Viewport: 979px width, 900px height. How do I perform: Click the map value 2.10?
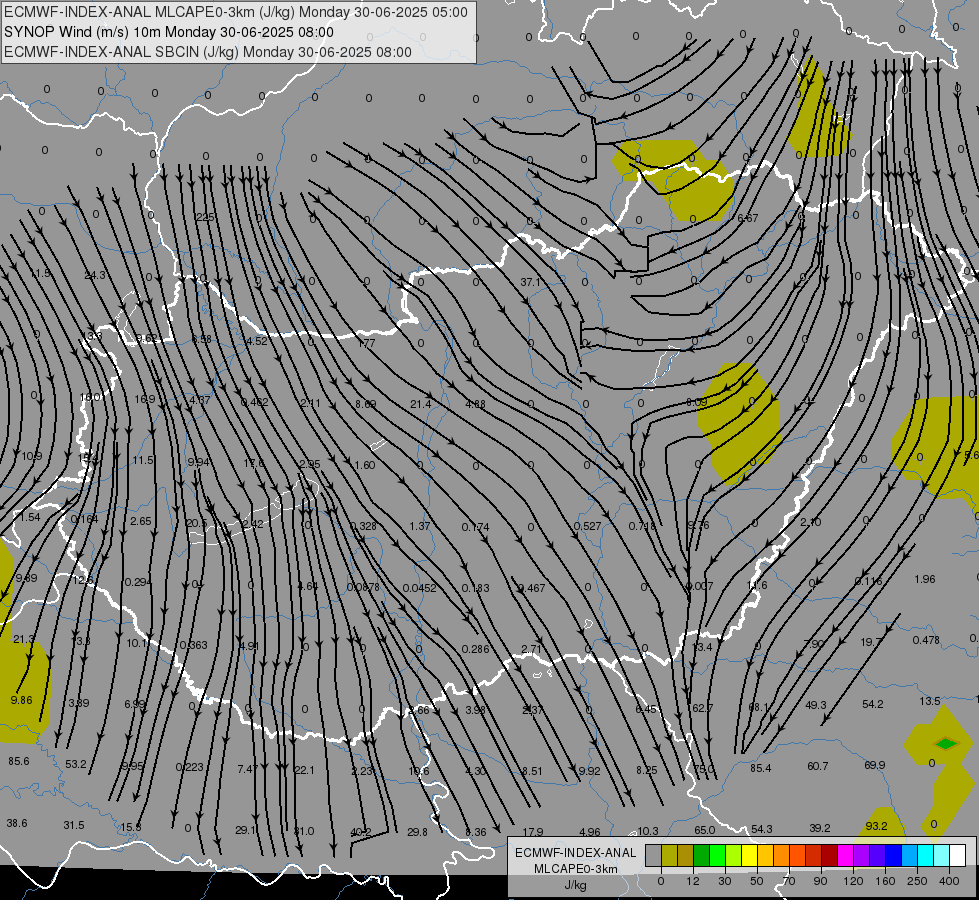810,522
